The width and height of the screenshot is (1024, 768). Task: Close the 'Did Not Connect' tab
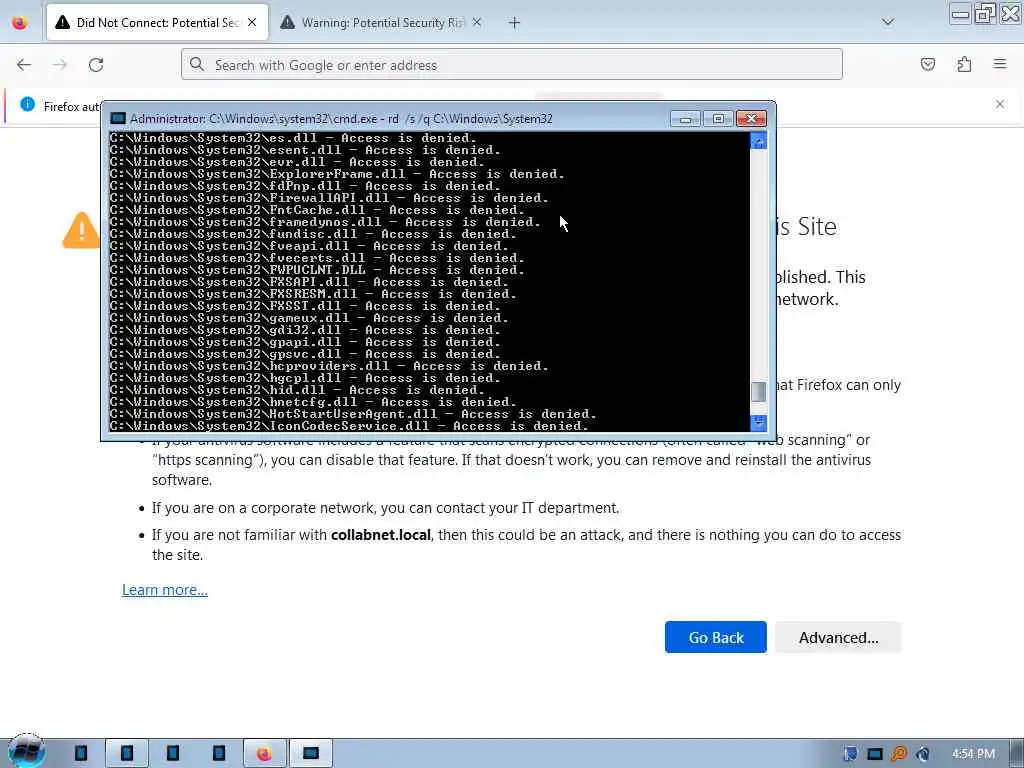[x=252, y=22]
